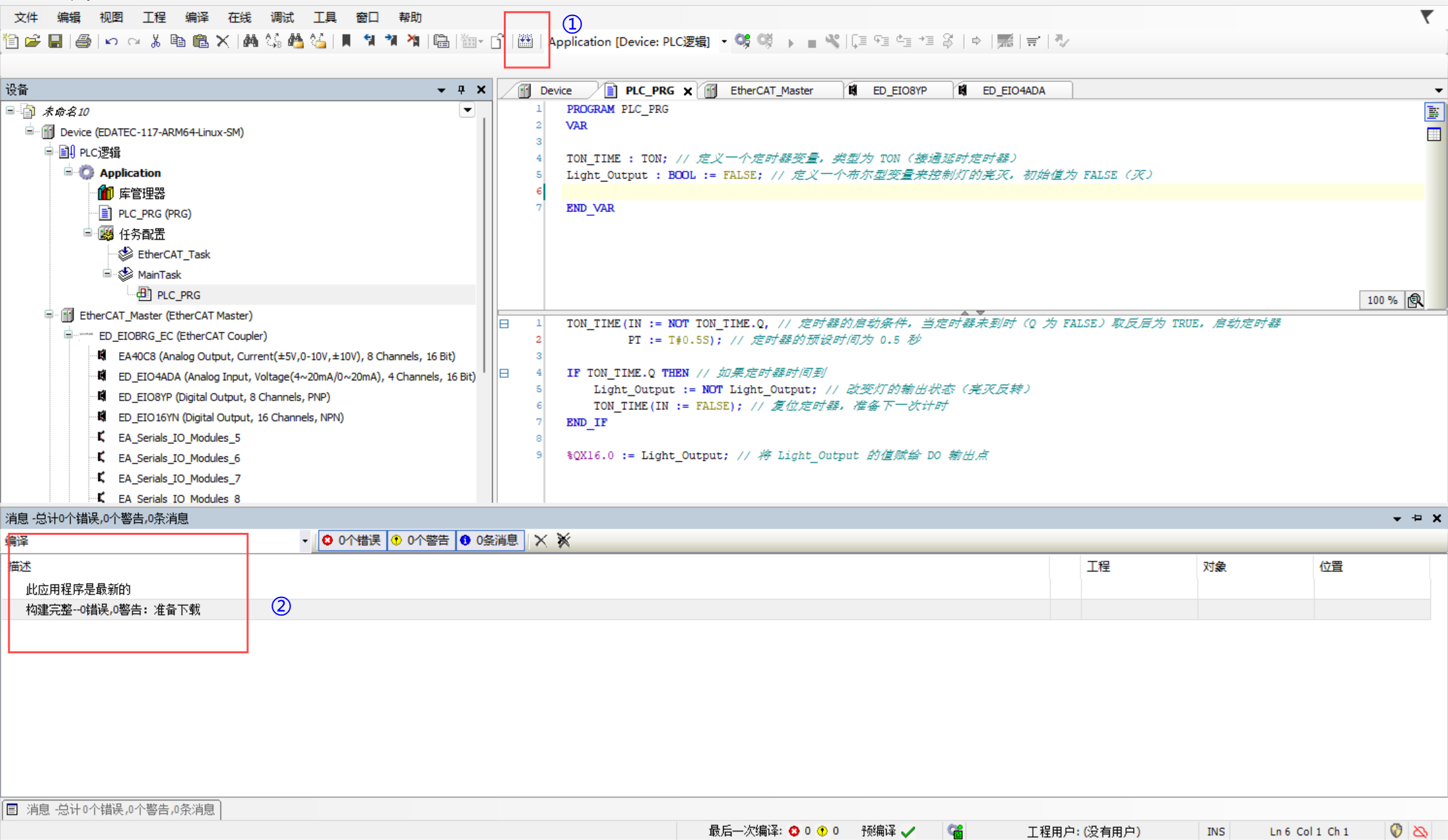Screen dimensions: 1448x840
Task: Open the 文件 menu
Action: coord(26,17)
